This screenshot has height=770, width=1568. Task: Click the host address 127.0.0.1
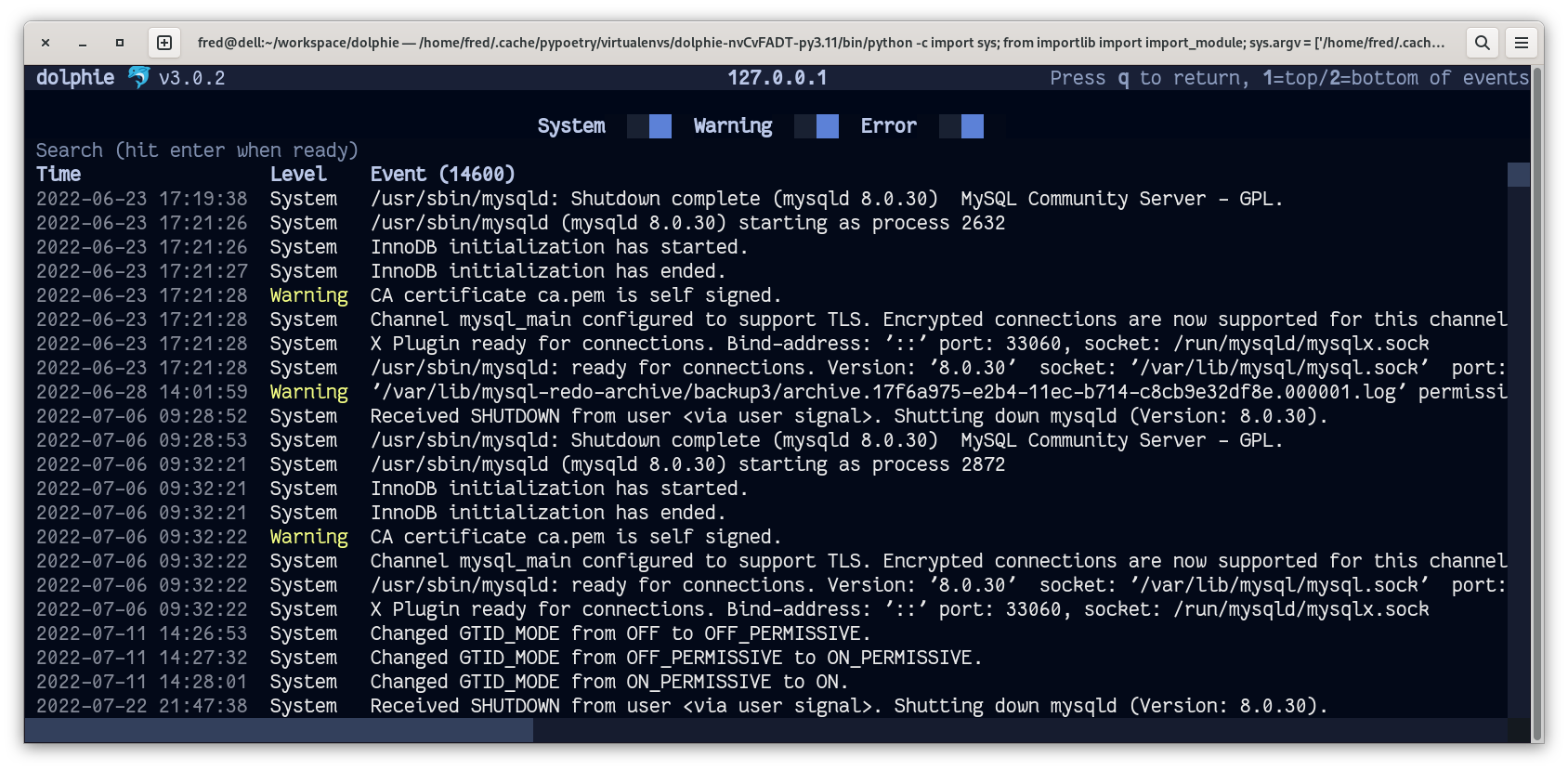click(777, 78)
